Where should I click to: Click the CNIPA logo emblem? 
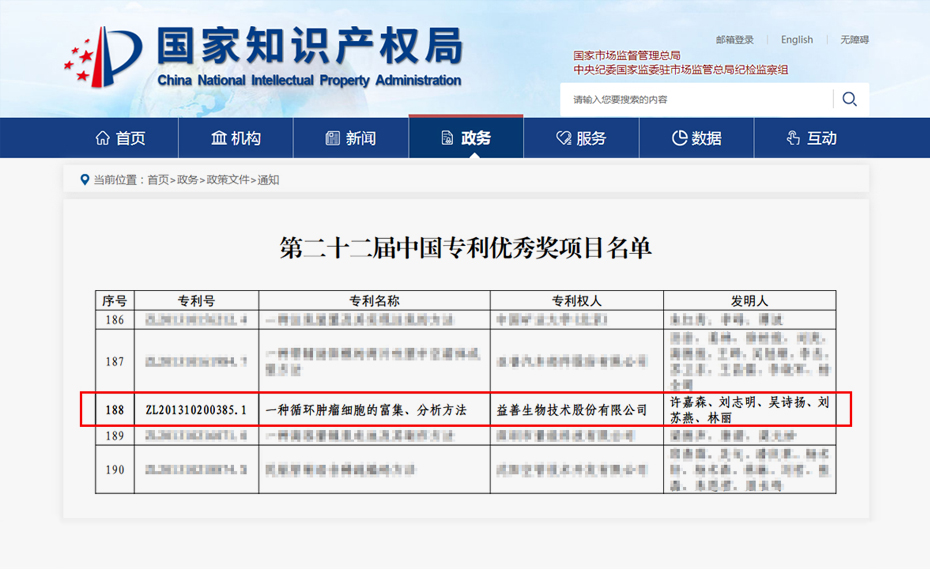point(103,57)
